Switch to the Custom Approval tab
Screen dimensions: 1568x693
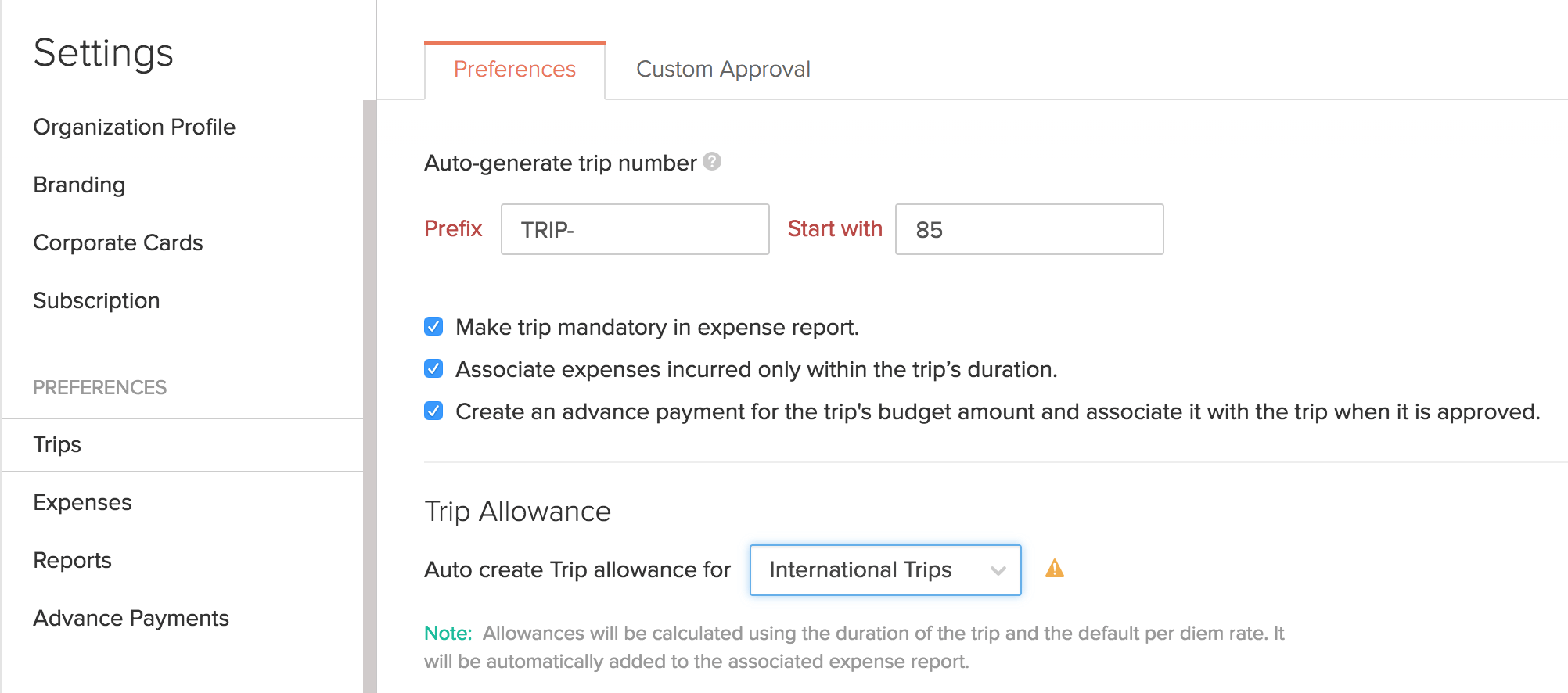click(x=723, y=70)
